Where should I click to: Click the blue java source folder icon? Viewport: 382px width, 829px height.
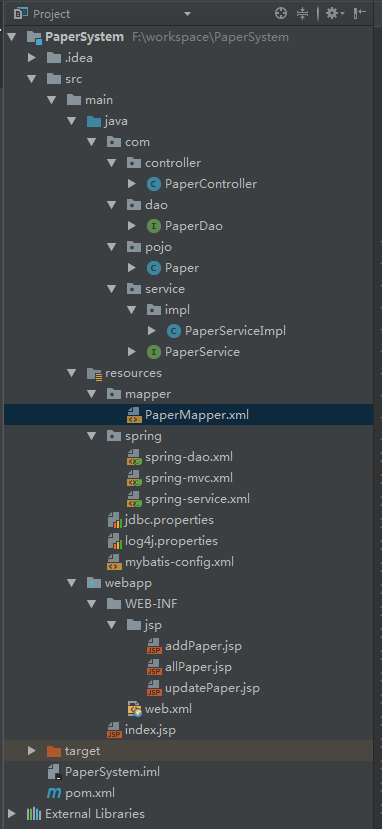(94, 122)
